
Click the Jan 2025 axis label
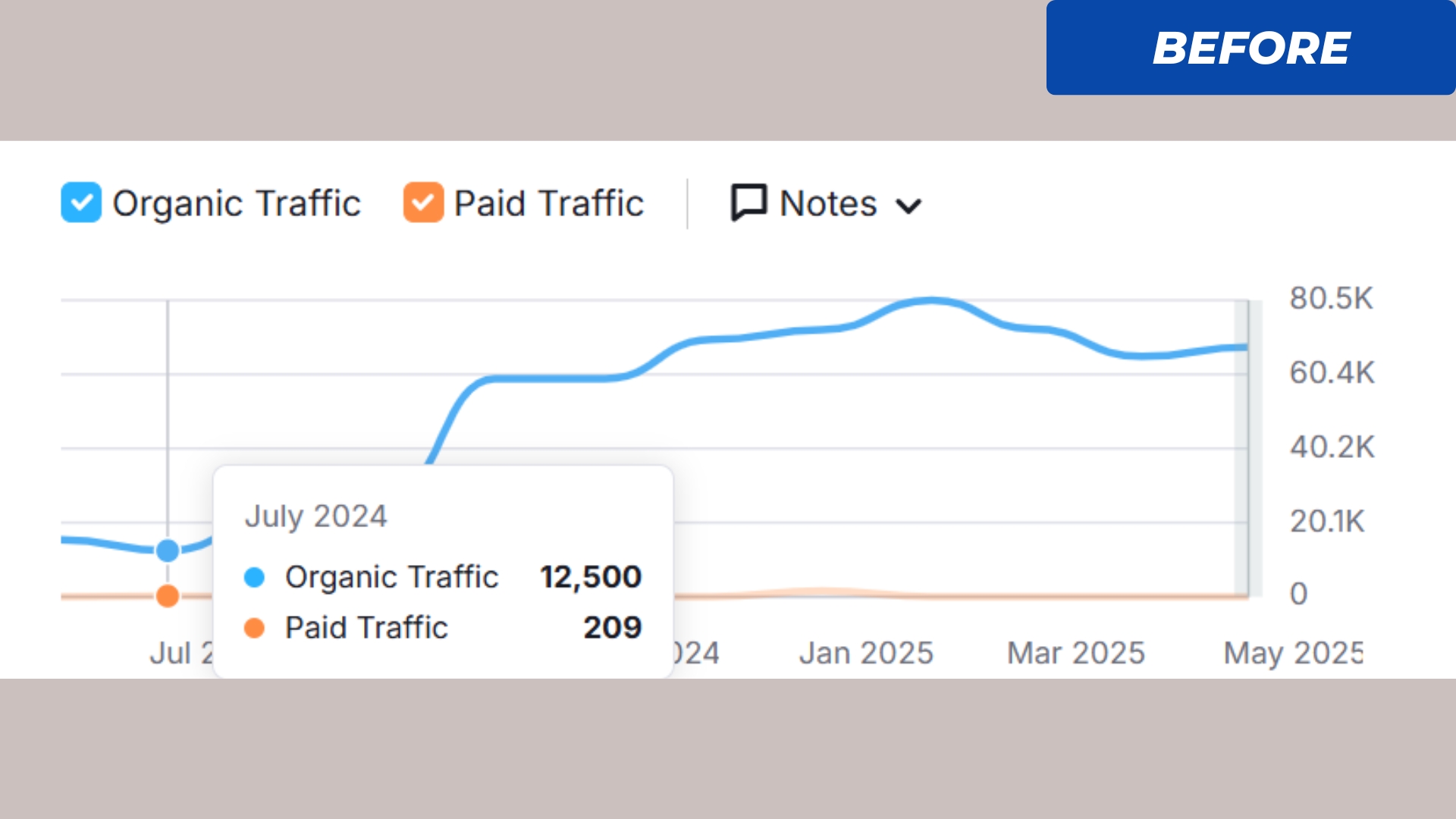[866, 653]
